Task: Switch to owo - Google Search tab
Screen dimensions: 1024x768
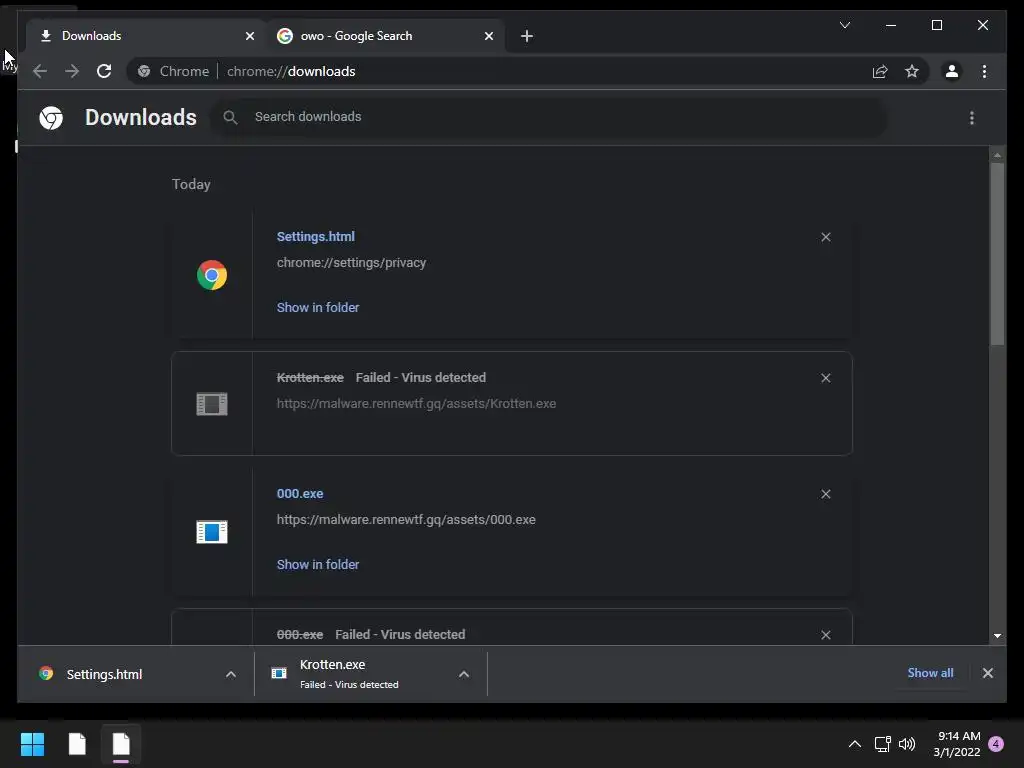Action: pyautogui.click(x=386, y=36)
